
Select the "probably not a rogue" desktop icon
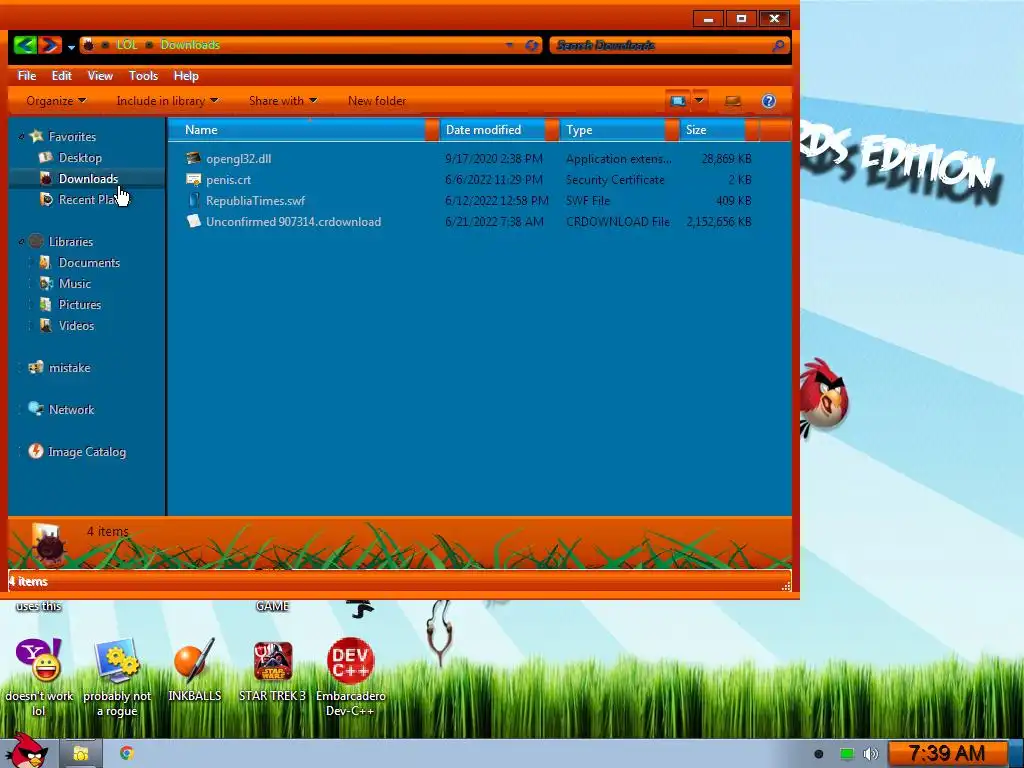117,661
